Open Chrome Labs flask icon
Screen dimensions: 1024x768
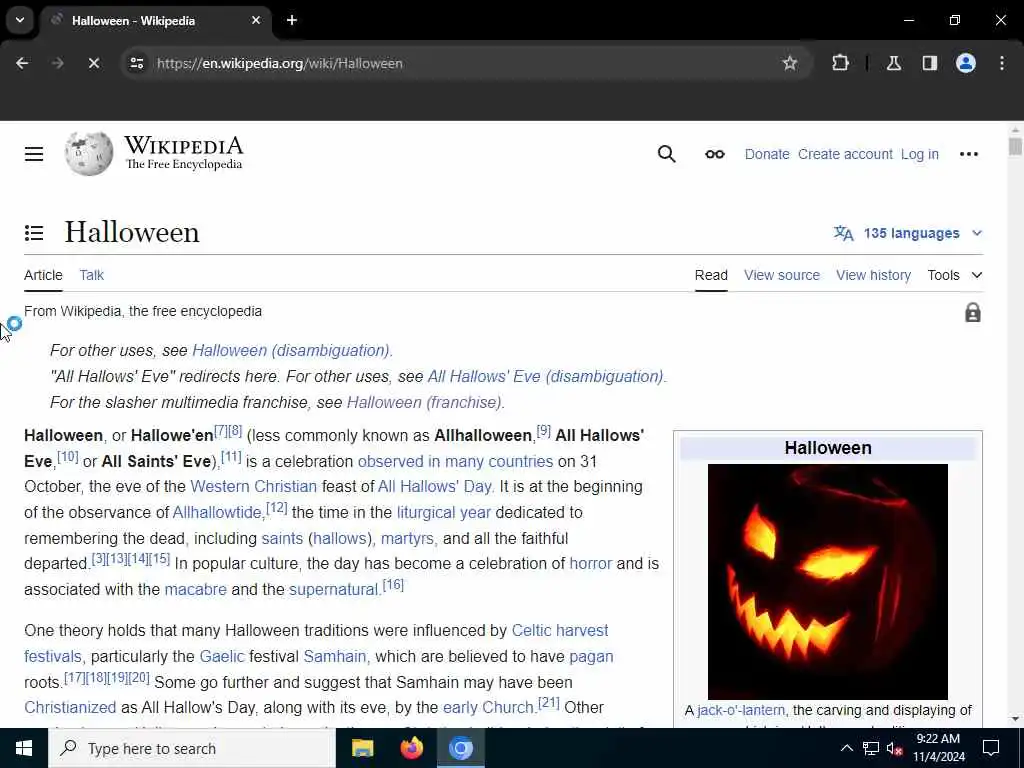894,63
